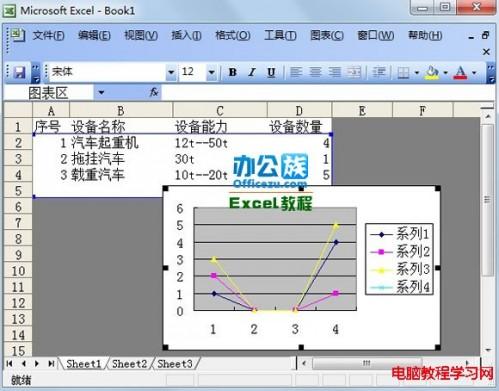Select row 1 header

click(x=18, y=127)
